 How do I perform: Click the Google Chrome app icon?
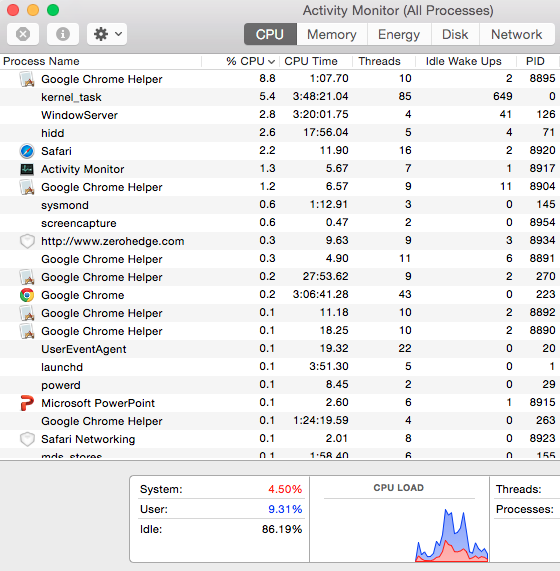coord(27,295)
